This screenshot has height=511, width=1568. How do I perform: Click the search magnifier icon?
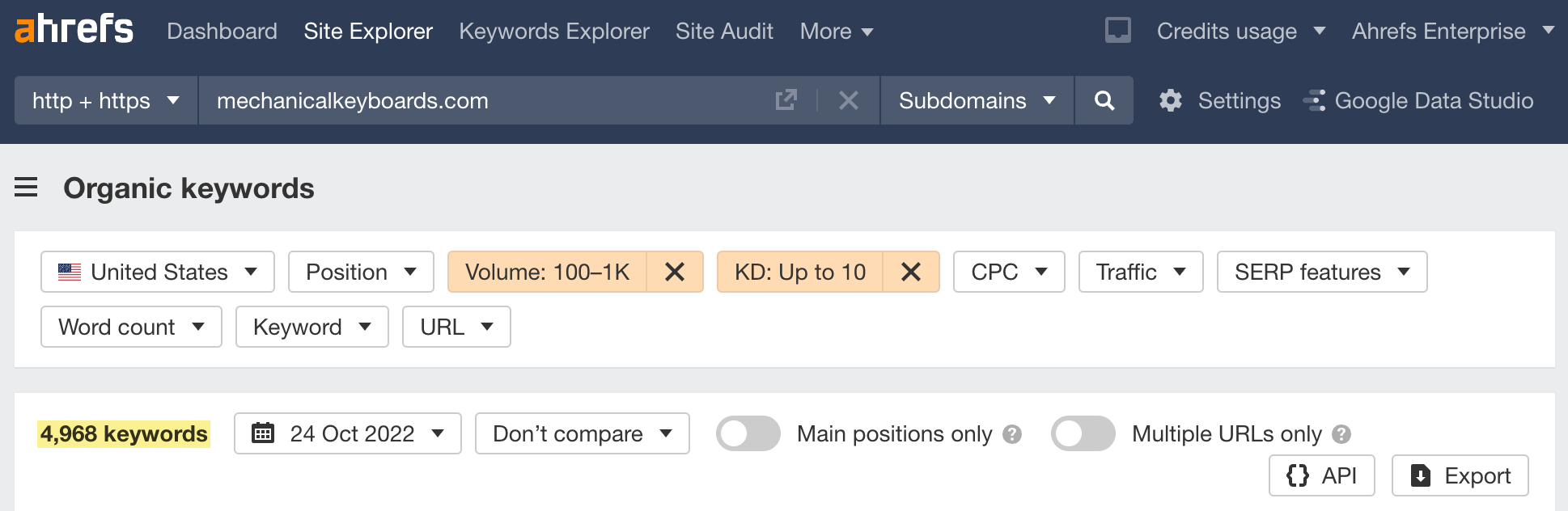[1104, 100]
